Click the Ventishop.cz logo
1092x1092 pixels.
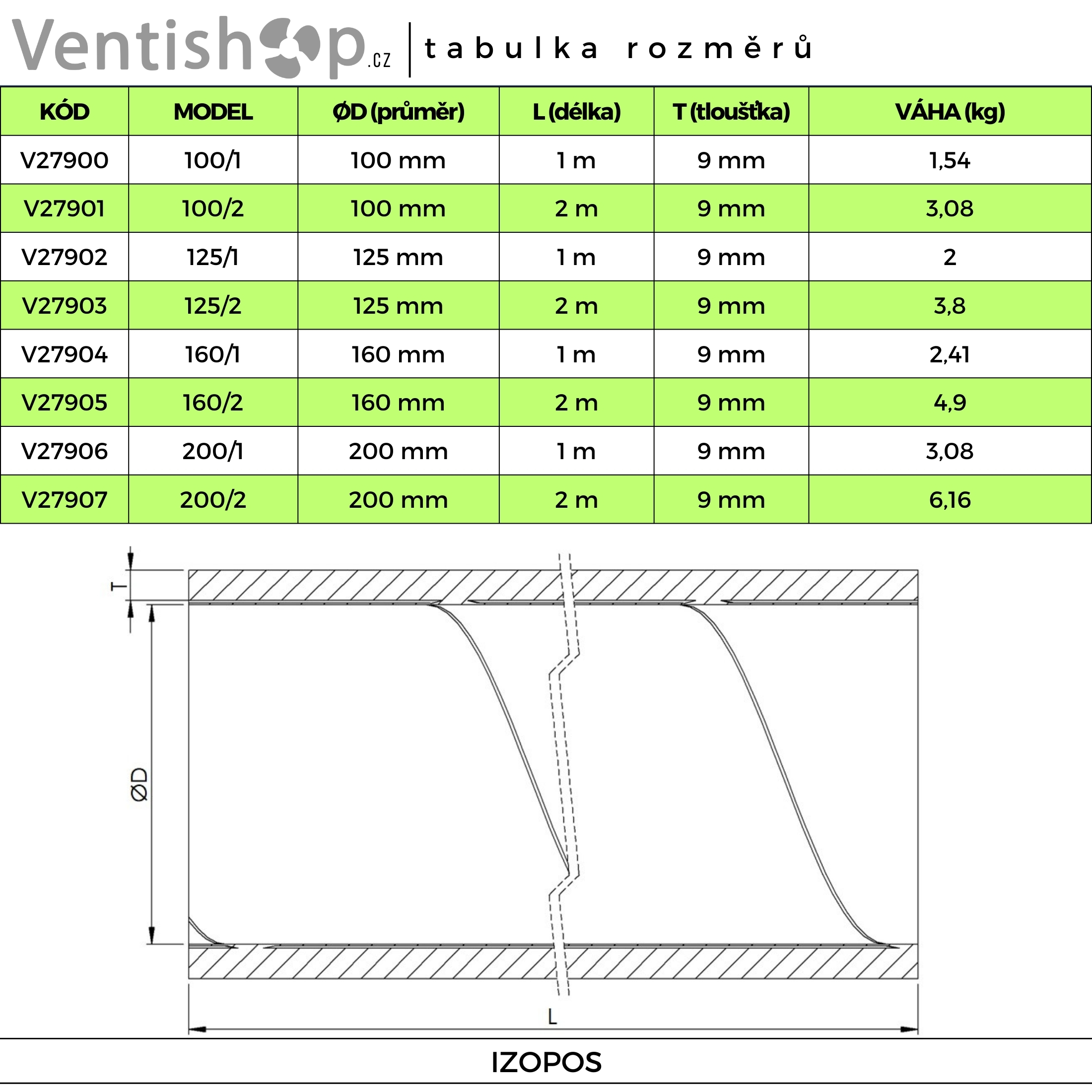[201, 48]
